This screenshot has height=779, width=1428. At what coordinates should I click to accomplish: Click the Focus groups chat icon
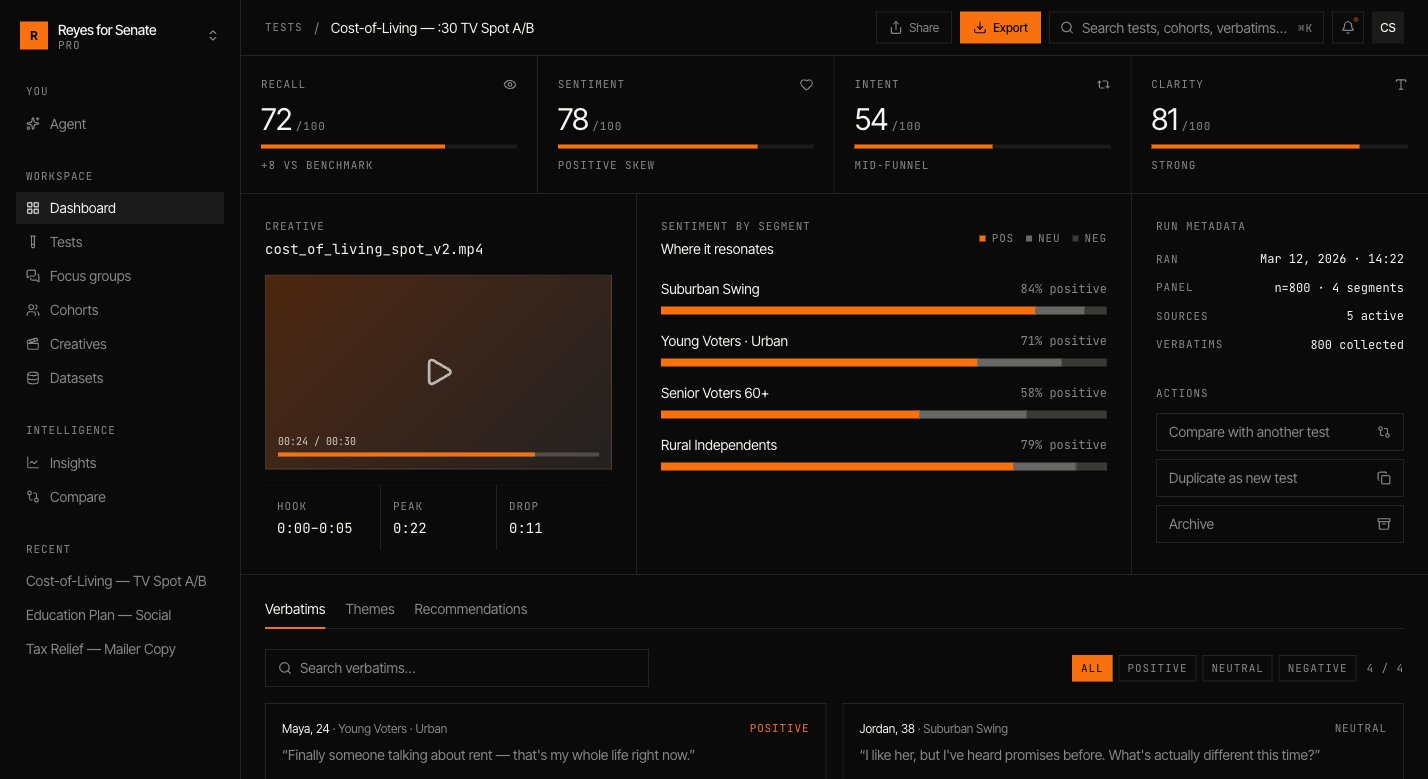click(33, 276)
